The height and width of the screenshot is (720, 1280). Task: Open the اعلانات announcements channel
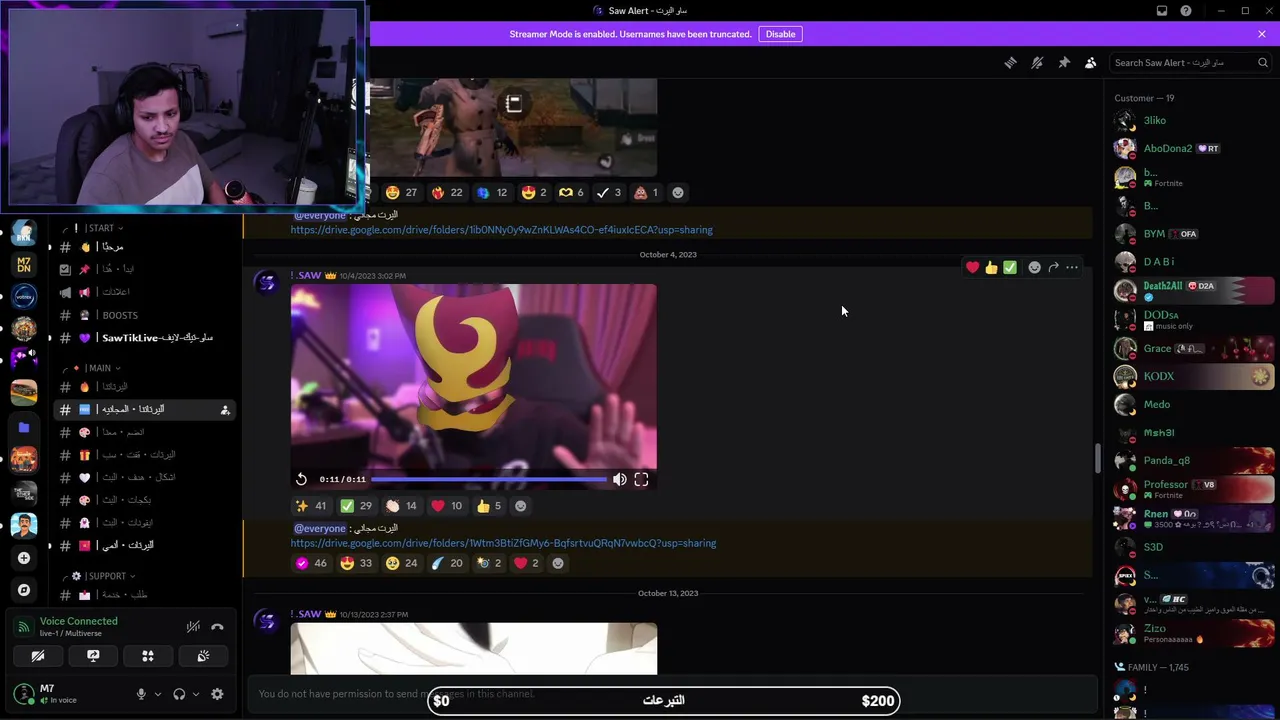pos(145,292)
